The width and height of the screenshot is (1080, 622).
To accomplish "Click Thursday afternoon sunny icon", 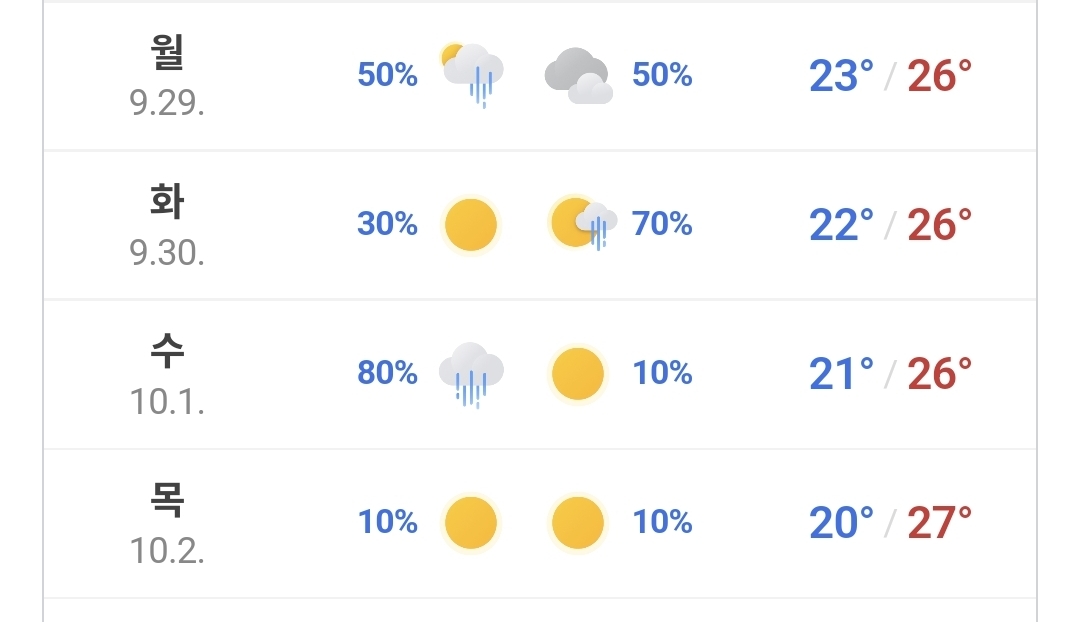I will coord(578,523).
